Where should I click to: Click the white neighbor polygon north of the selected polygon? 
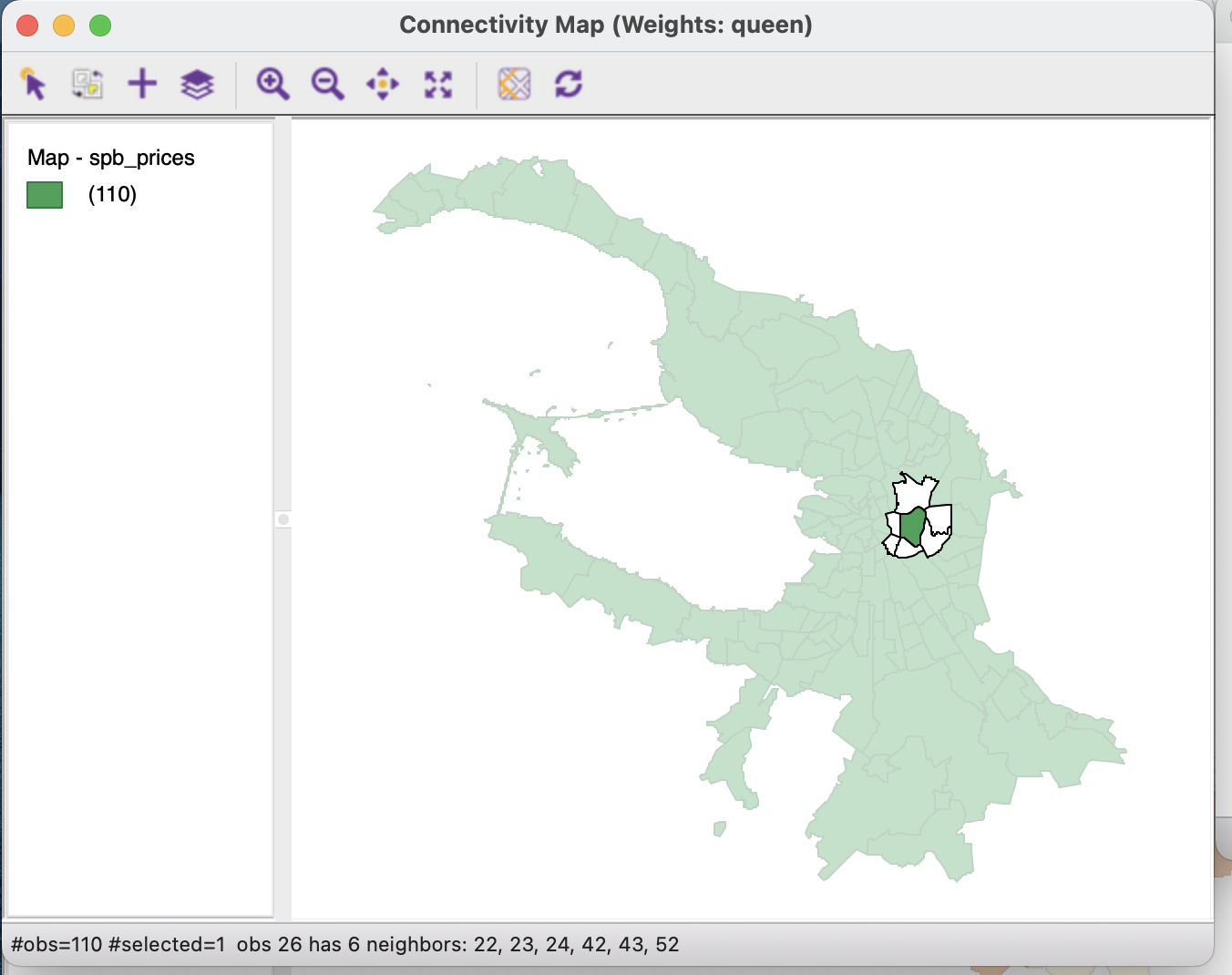pos(913,493)
